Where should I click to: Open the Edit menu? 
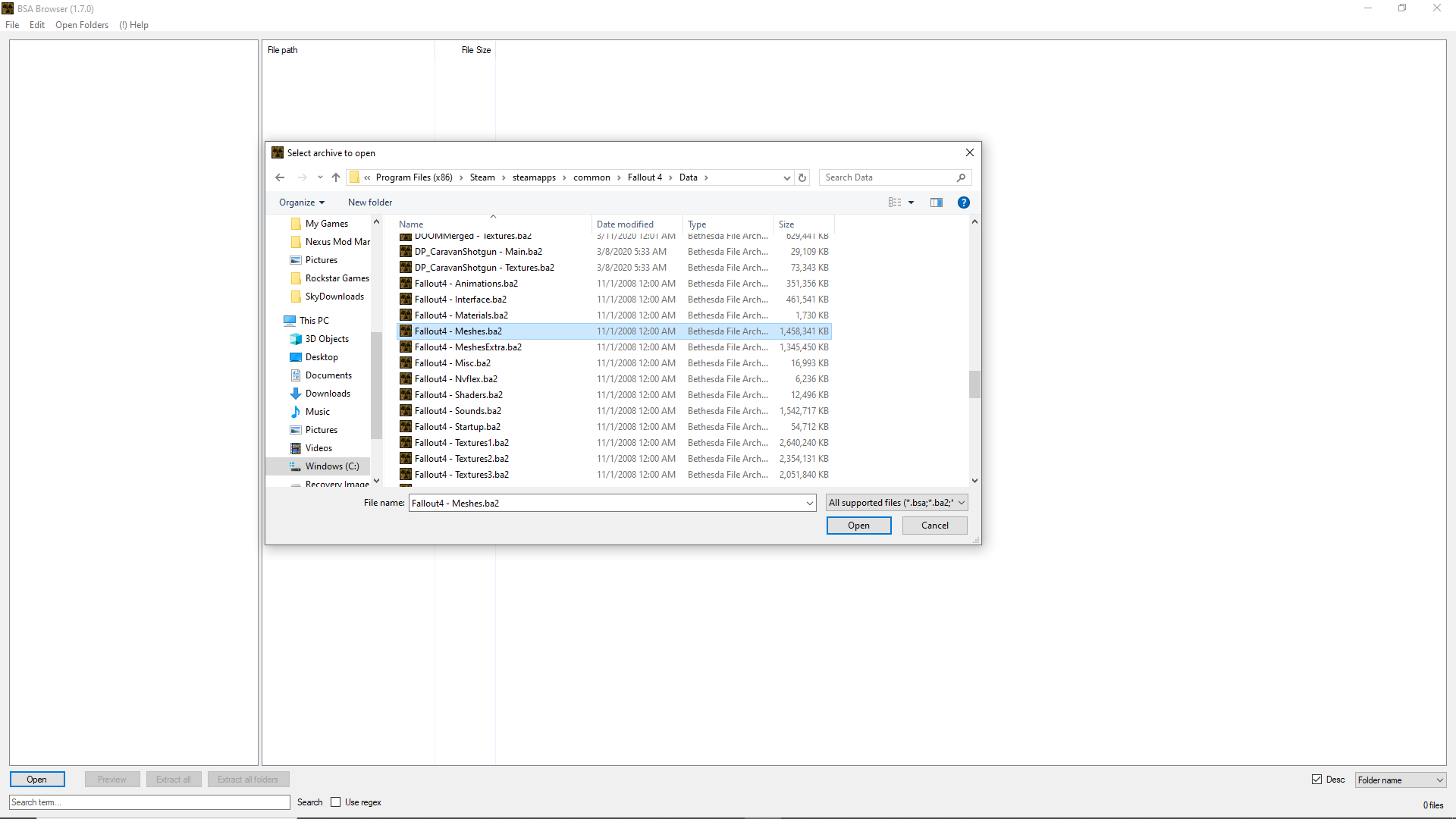click(x=37, y=25)
